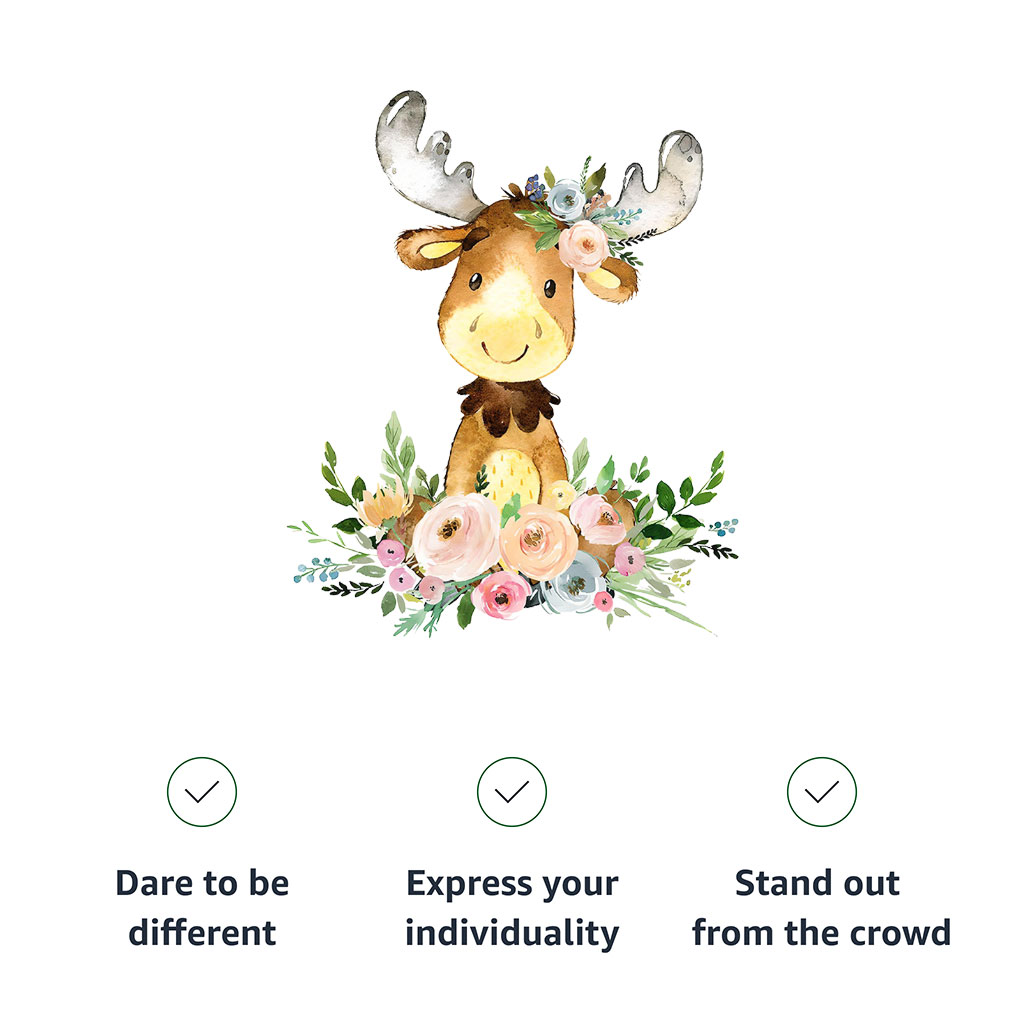Click the checkmark above Express your individuality
1024x1024 pixels.
511,792
